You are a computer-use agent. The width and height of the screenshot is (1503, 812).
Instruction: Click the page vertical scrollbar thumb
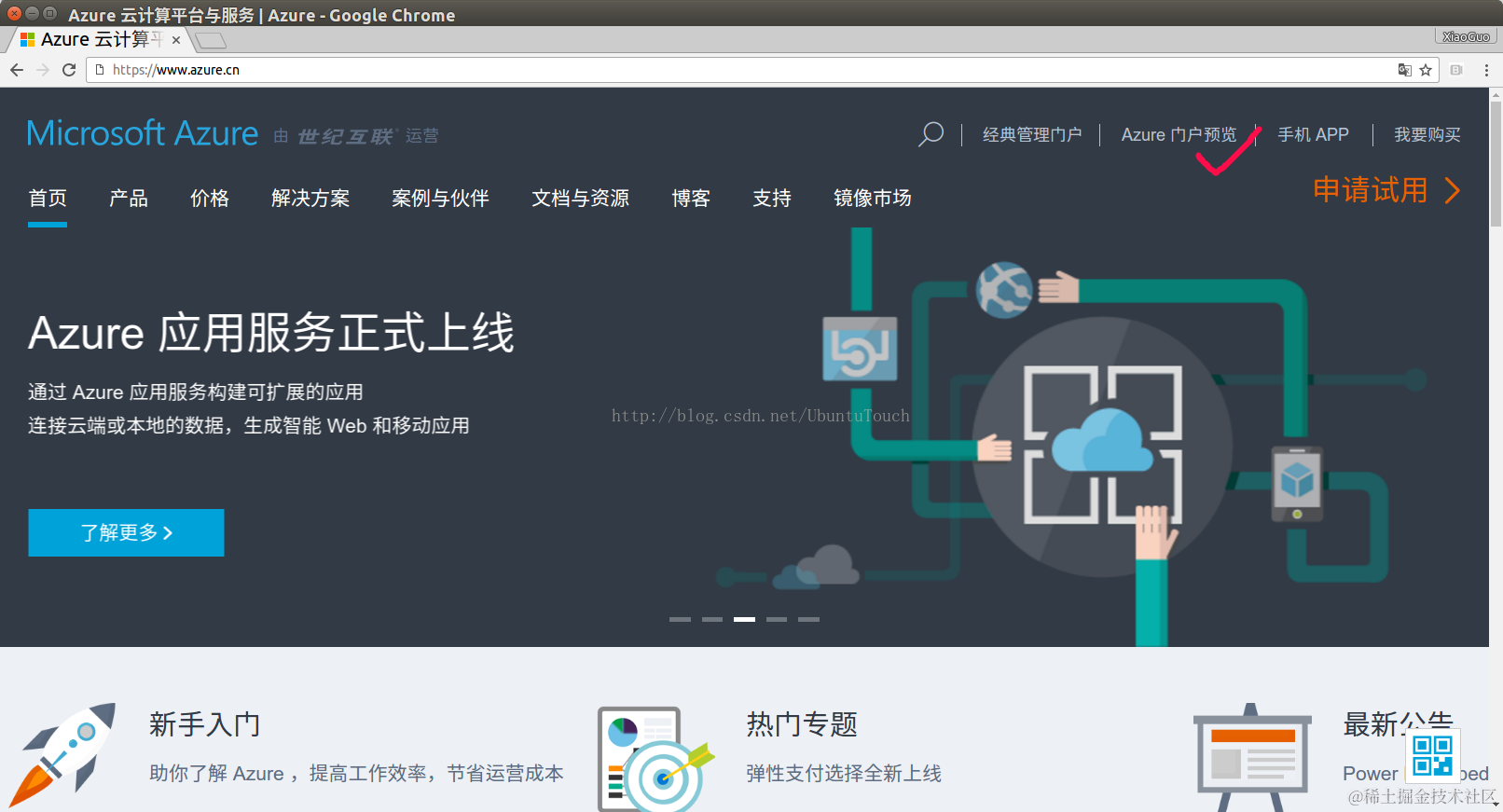tap(1496, 164)
